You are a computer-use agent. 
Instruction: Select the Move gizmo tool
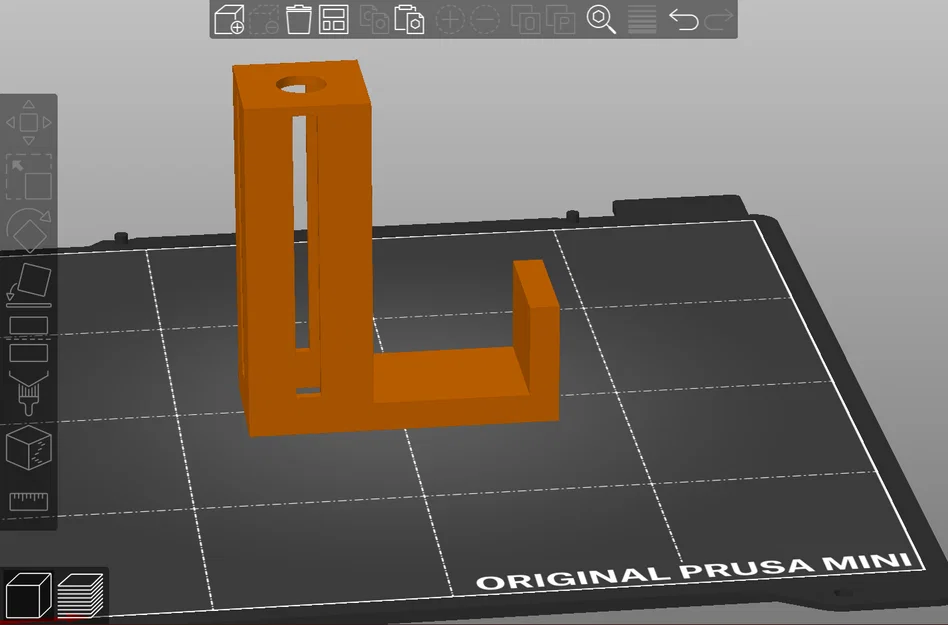(28, 123)
